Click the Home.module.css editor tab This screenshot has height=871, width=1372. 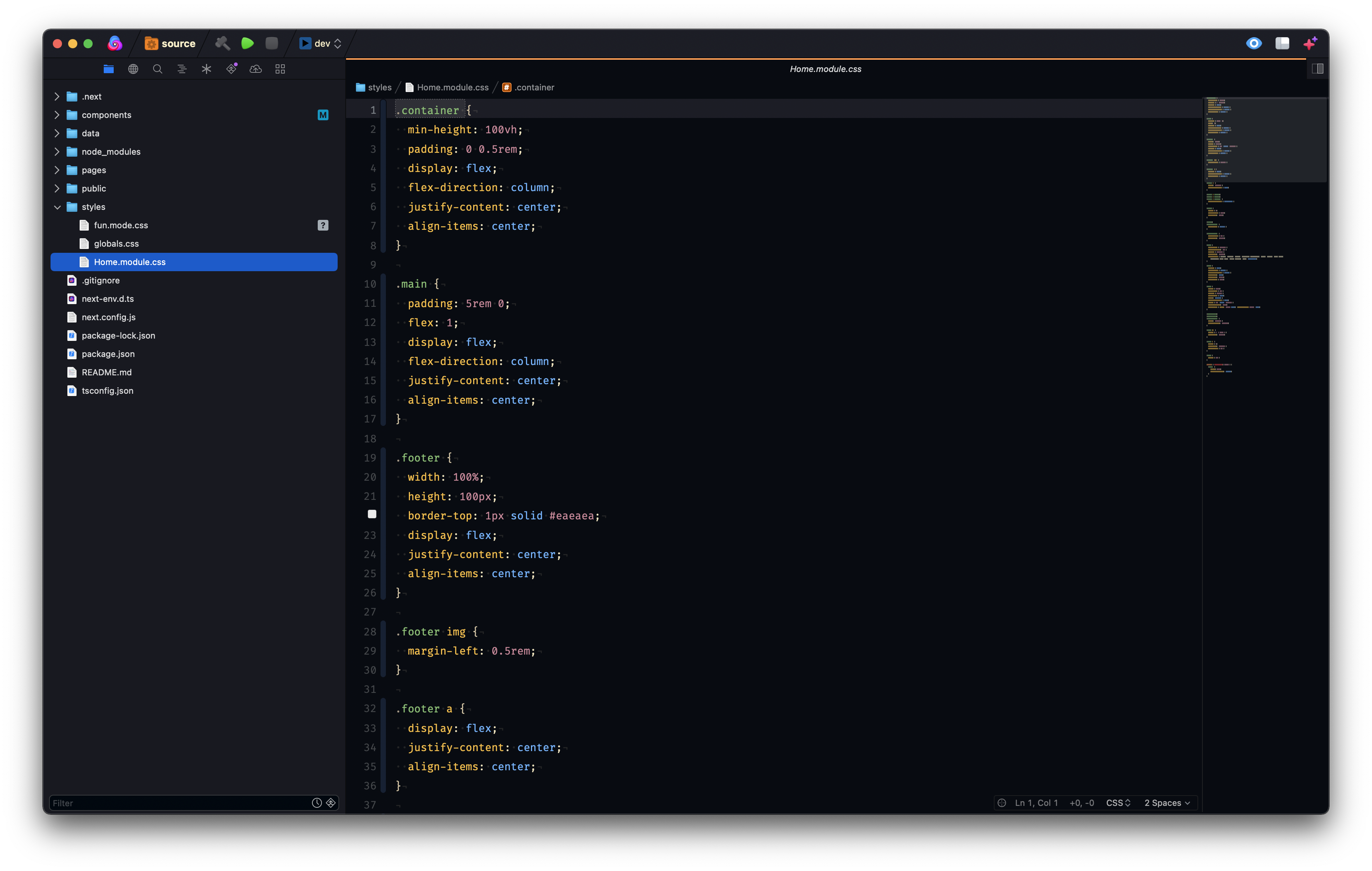pos(825,69)
